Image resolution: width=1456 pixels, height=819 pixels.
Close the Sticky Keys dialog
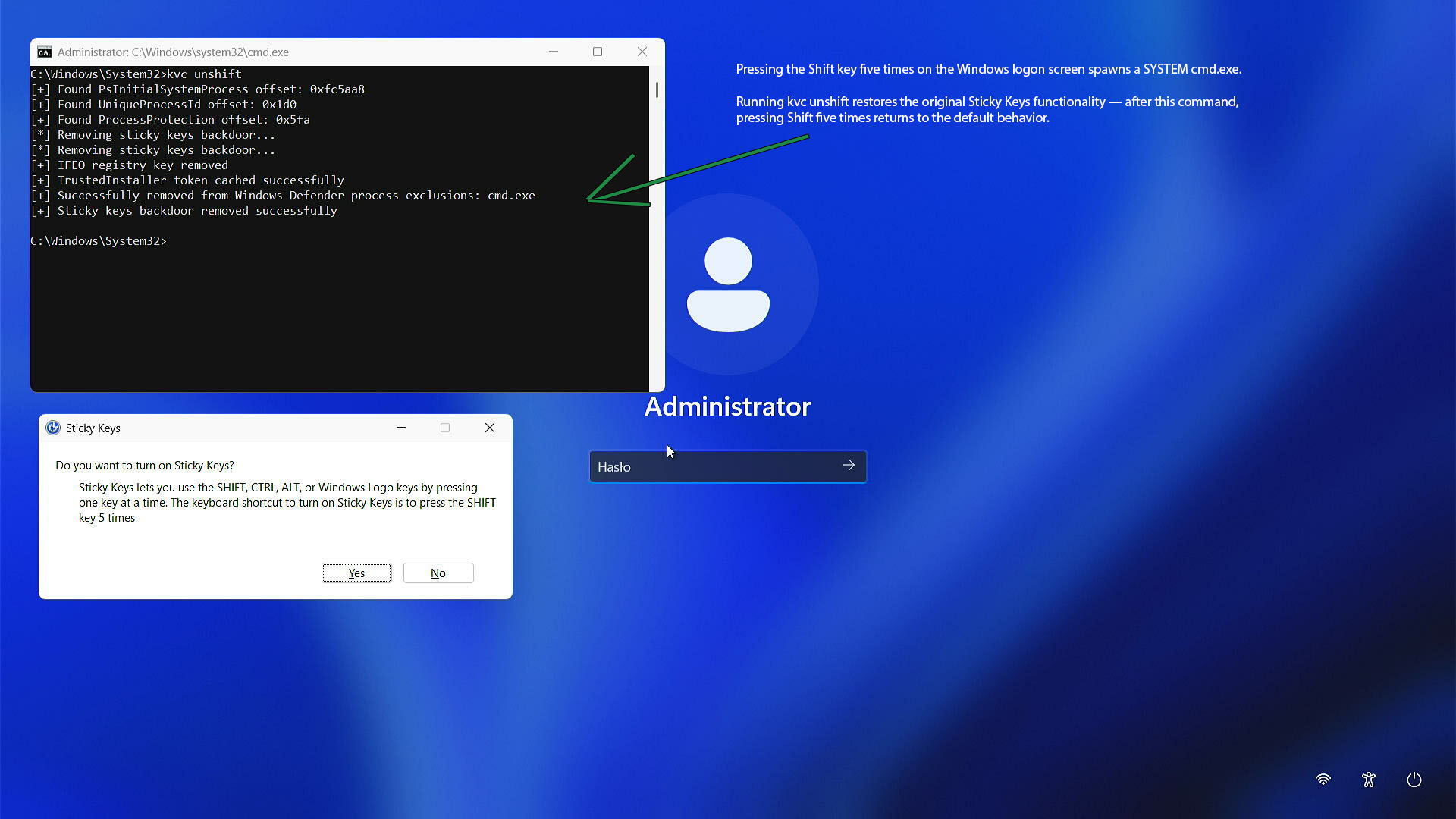490,428
